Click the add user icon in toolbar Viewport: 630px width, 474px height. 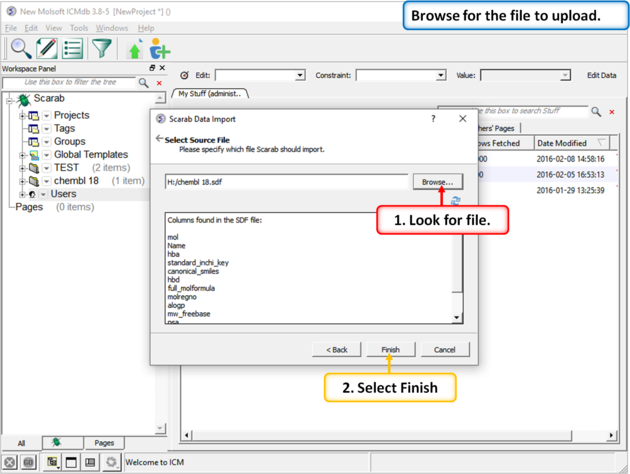[x=160, y=50]
